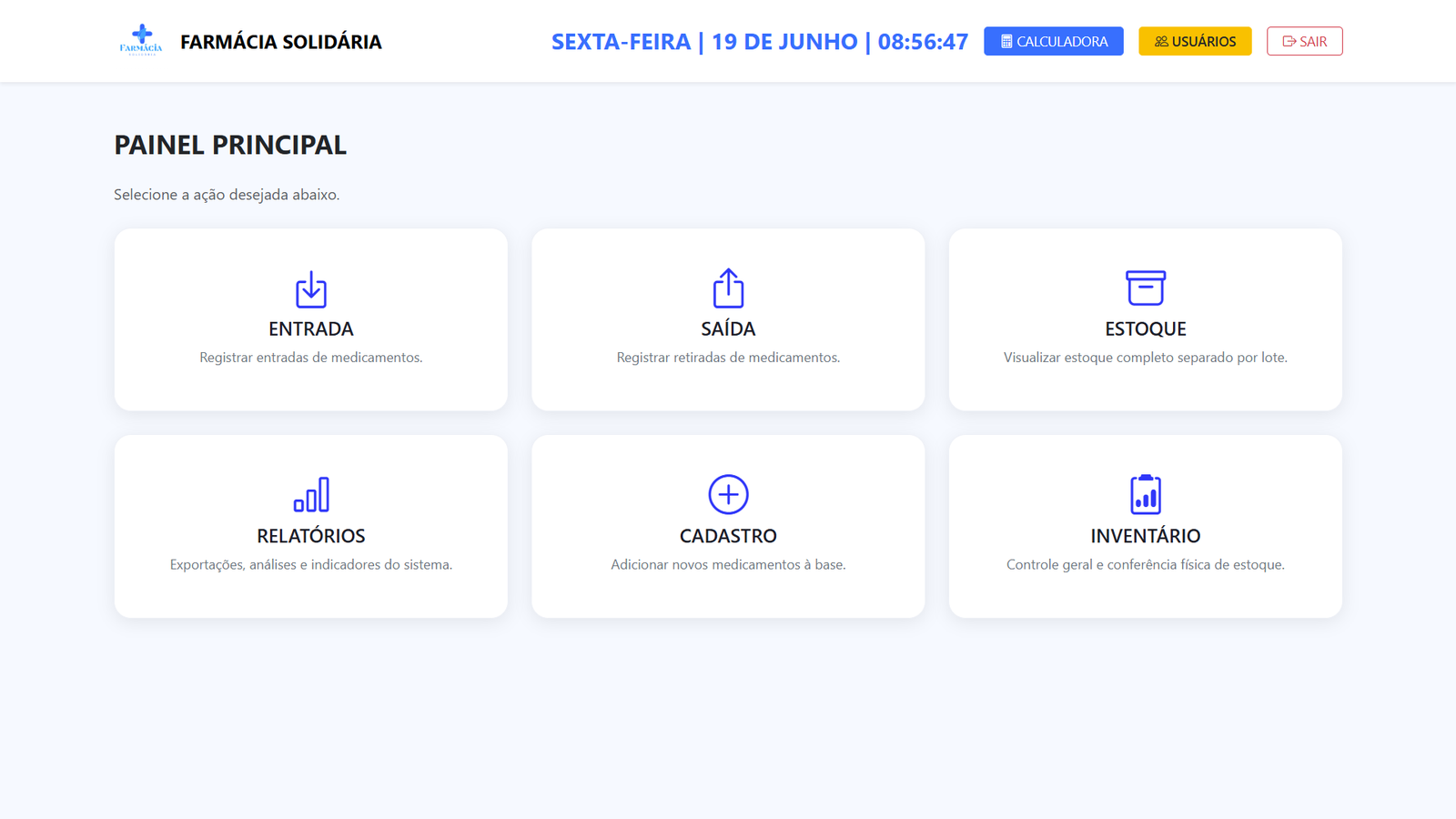Select the ENTRADA card title
Image resolution: width=1456 pixels, height=819 pixels.
[x=311, y=329]
